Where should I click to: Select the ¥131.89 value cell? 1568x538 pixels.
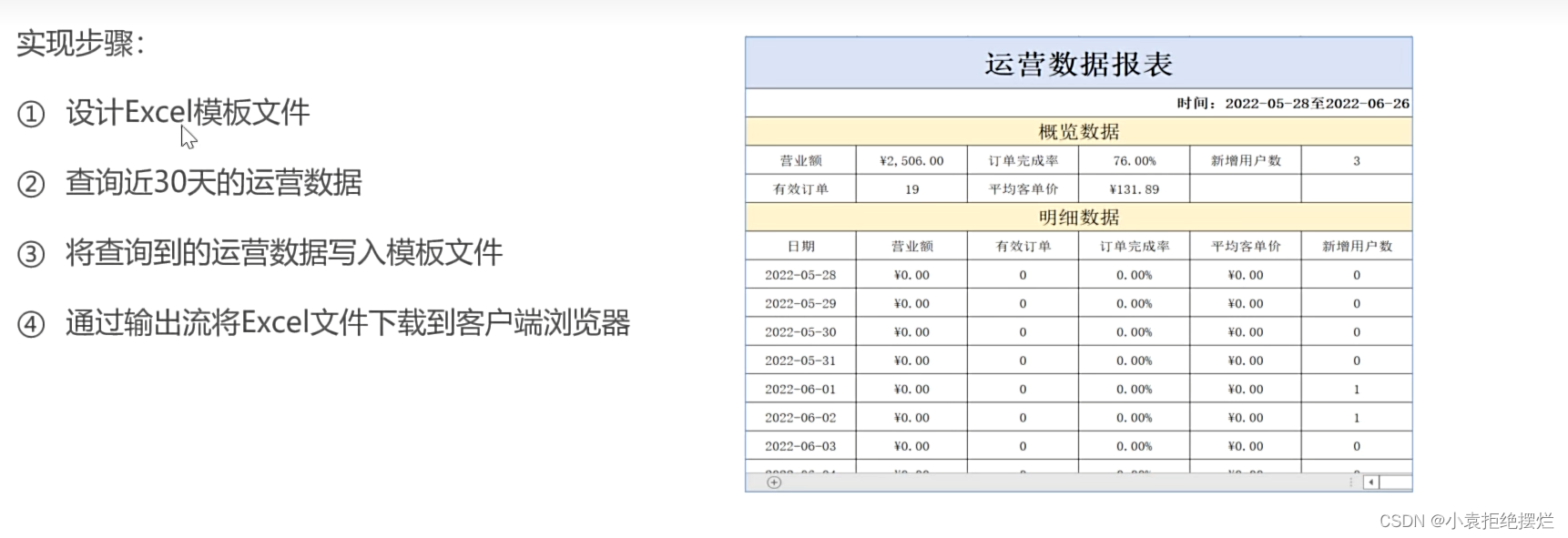[1134, 188]
